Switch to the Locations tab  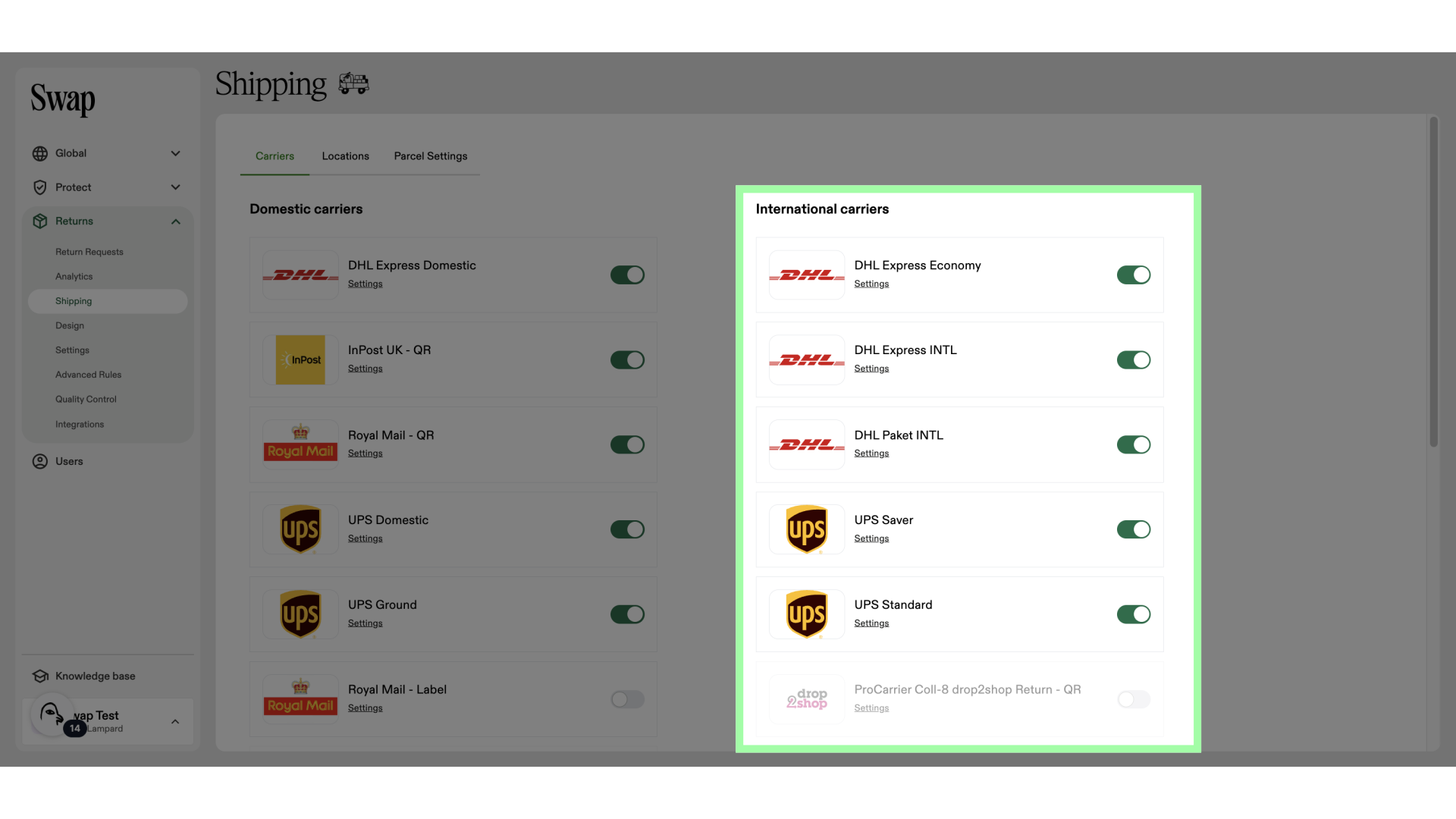pos(345,156)
